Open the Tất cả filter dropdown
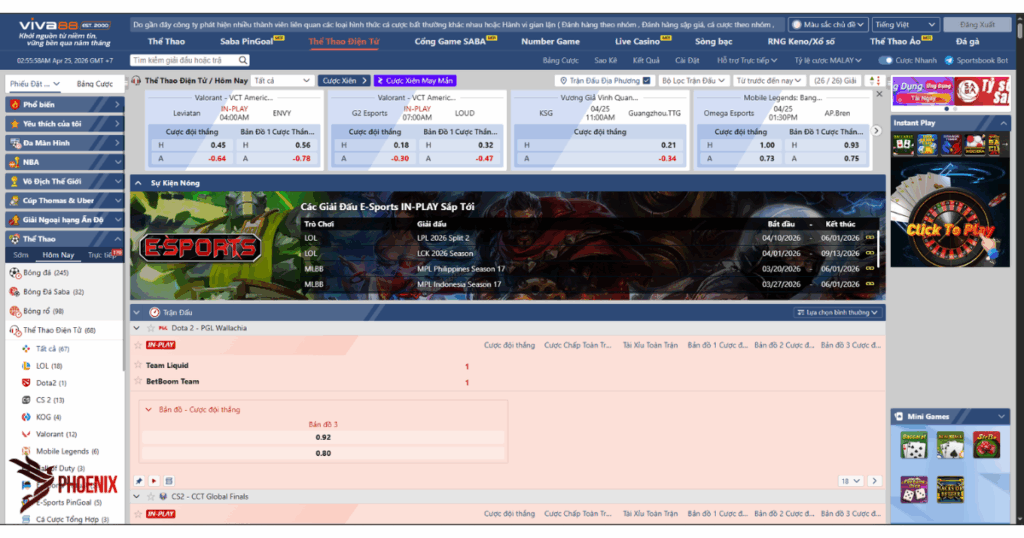Image resolution: width=1024 pixels, height=538 pixels. (x=282, y=81)
